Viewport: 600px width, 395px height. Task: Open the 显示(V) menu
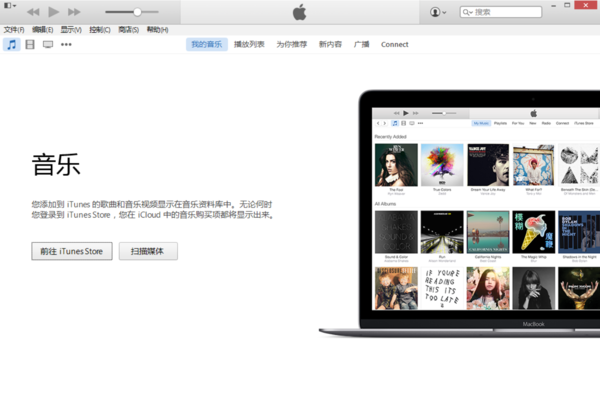point(71,30)
